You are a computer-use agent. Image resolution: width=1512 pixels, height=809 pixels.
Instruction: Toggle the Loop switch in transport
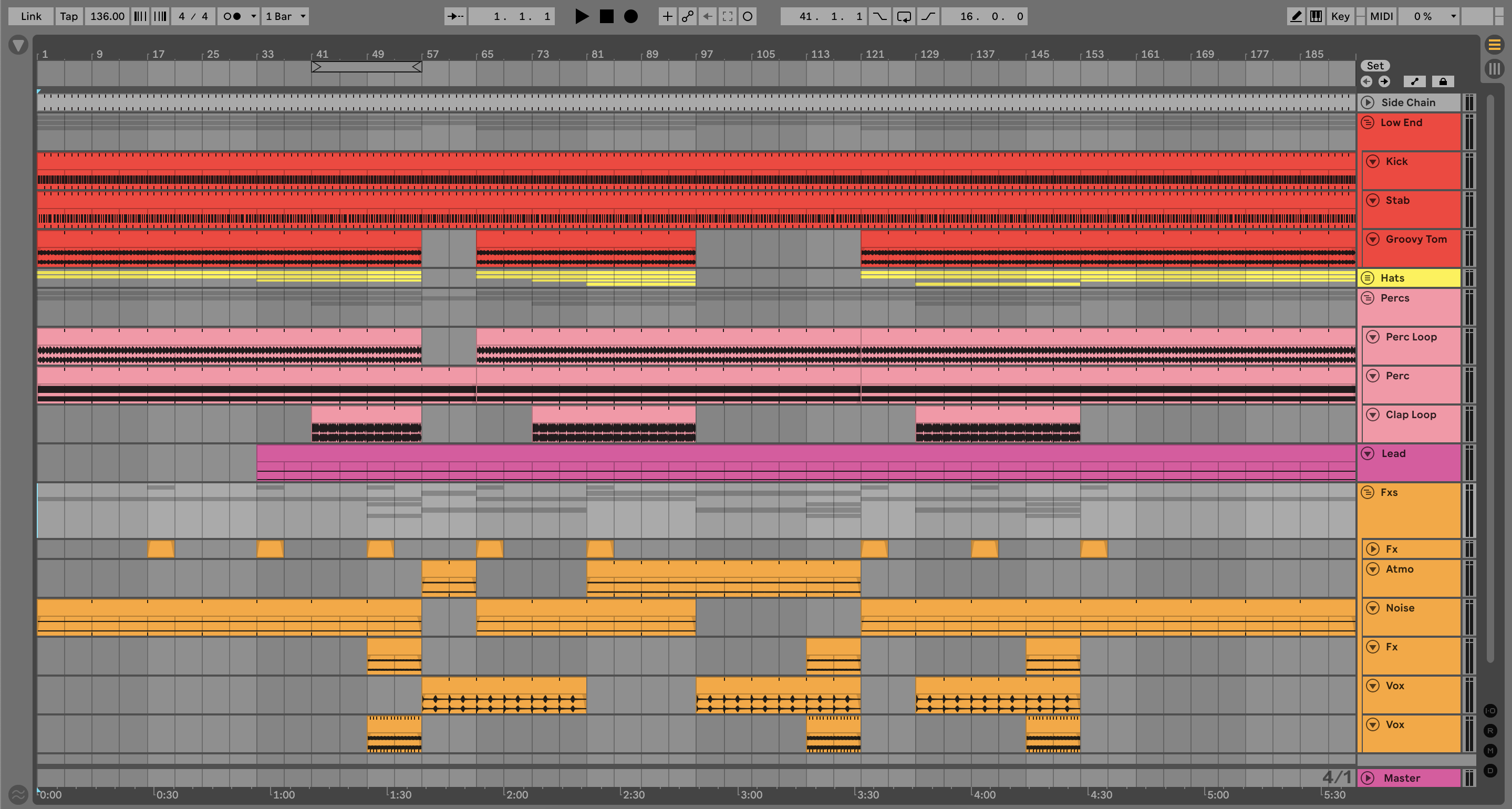pos(904,16)
